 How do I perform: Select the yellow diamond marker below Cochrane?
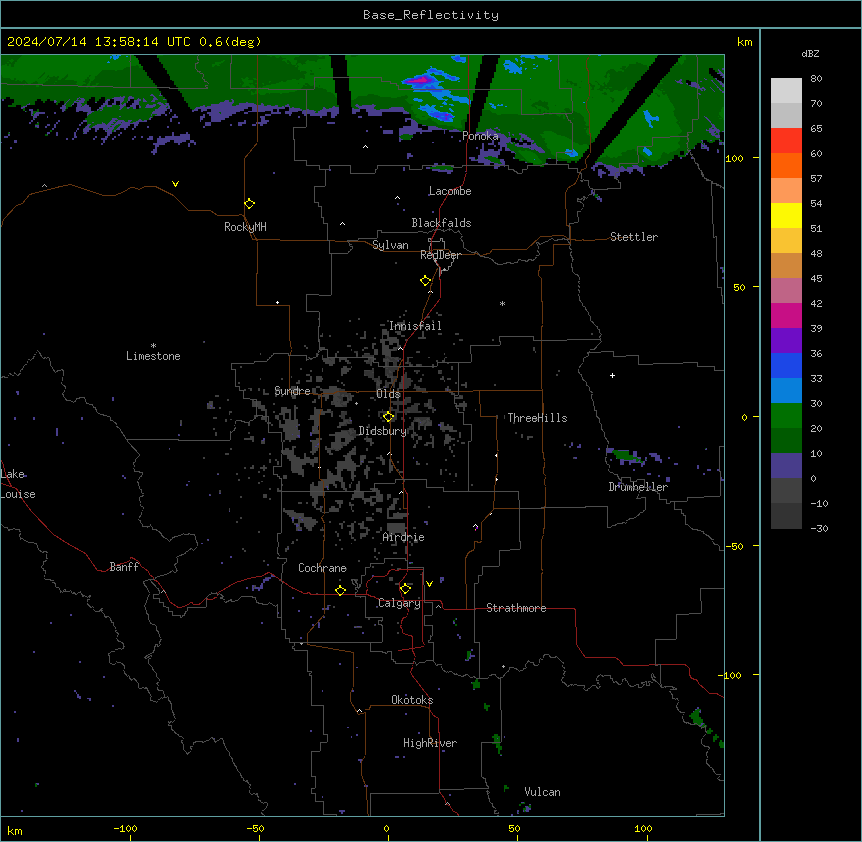(340, 590)
